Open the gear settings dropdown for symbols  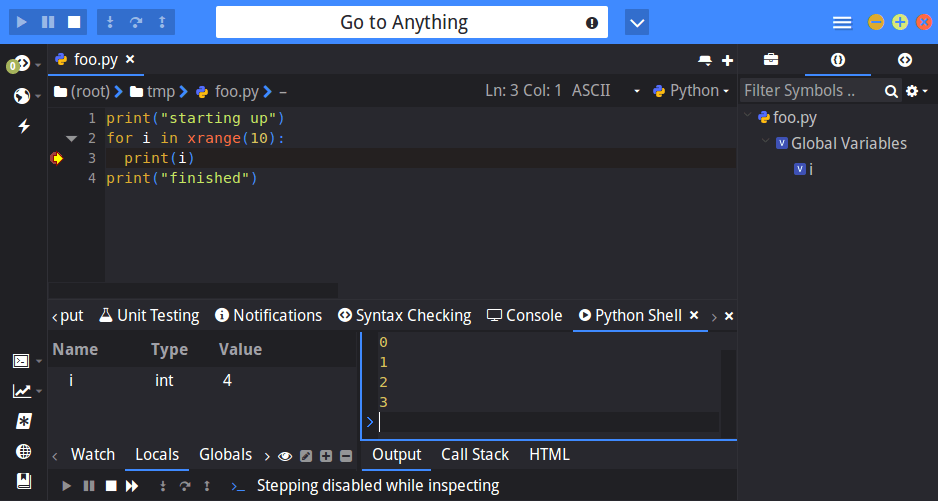coord(916,91)
